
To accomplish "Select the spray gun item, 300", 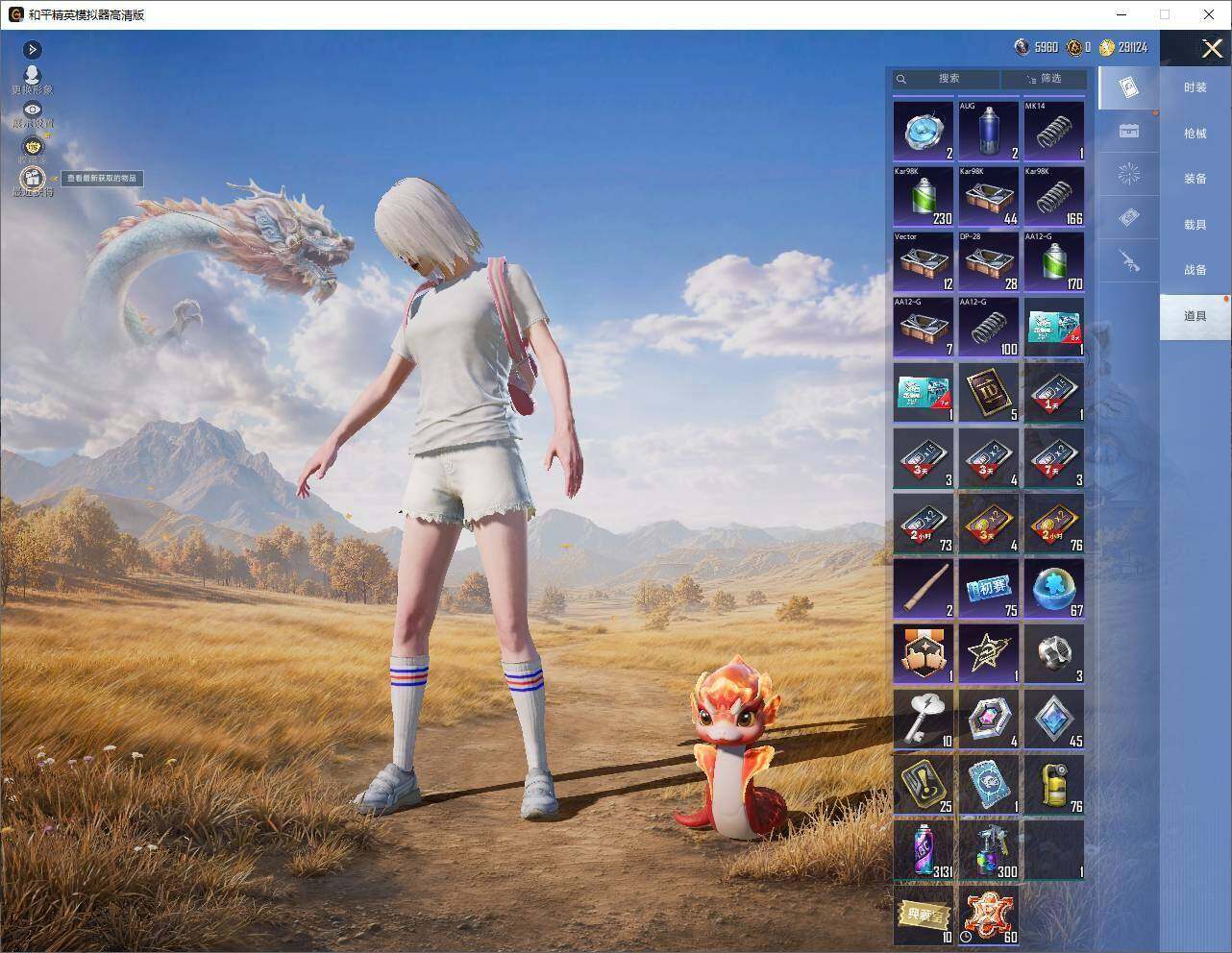I will pos(989,849).
